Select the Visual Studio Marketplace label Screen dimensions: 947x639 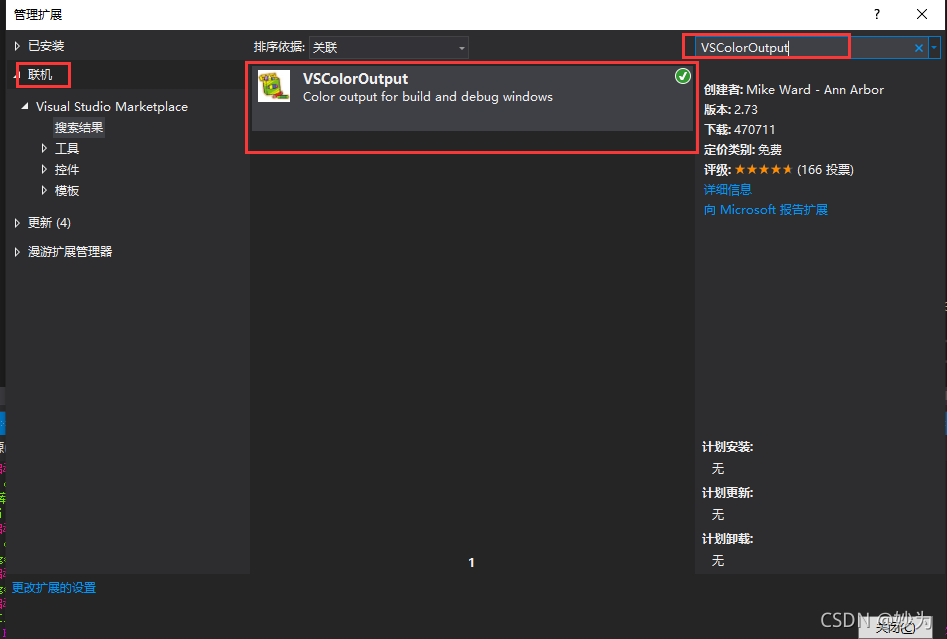[112, 107]
